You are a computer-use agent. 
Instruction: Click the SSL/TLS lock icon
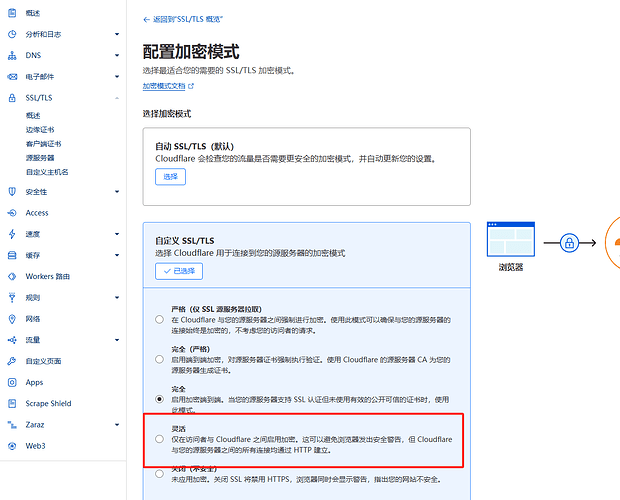coord(12,98)
